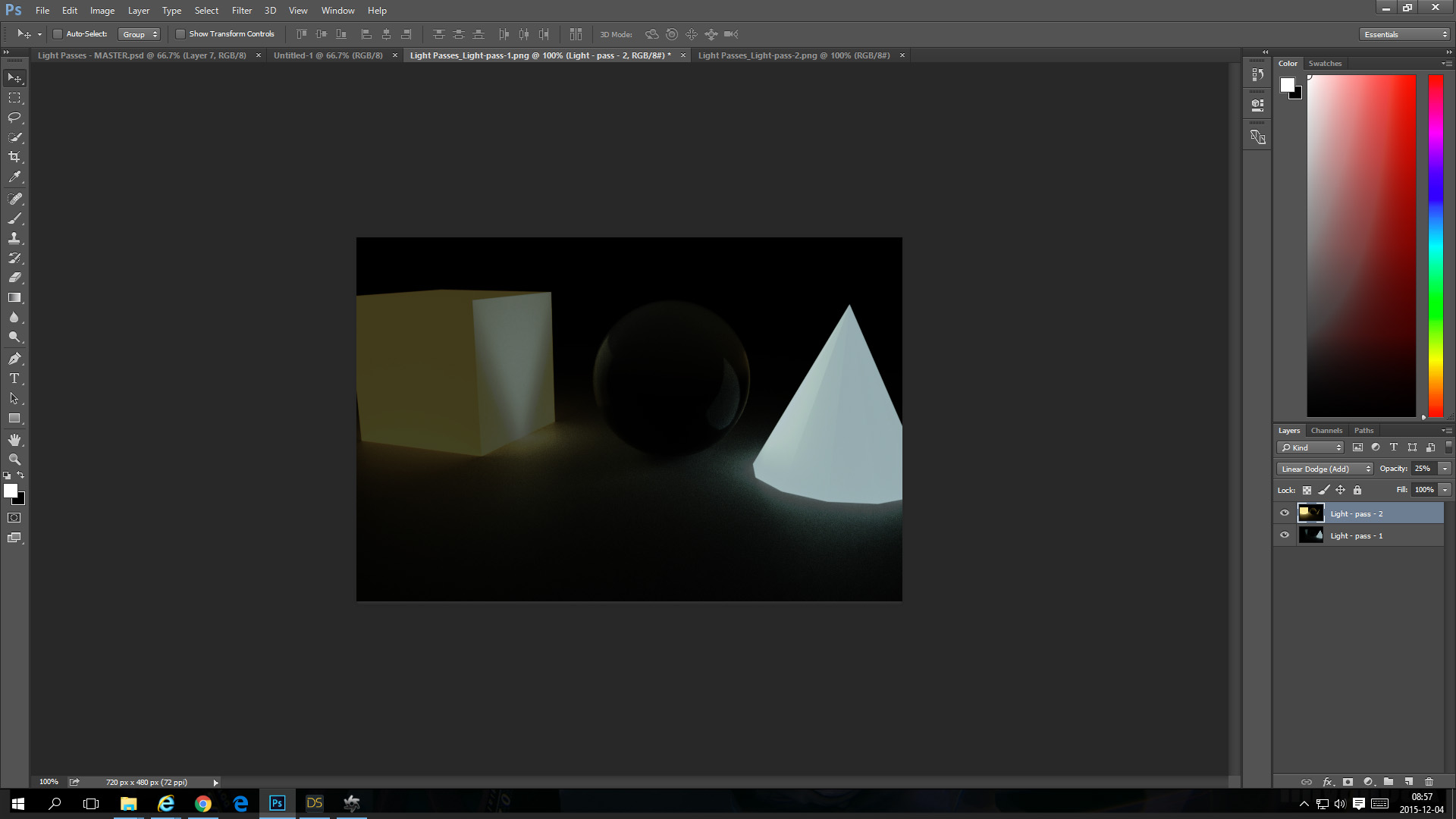1456x819 pixels.
Task: Select the Hand tool
Action: 14,440
